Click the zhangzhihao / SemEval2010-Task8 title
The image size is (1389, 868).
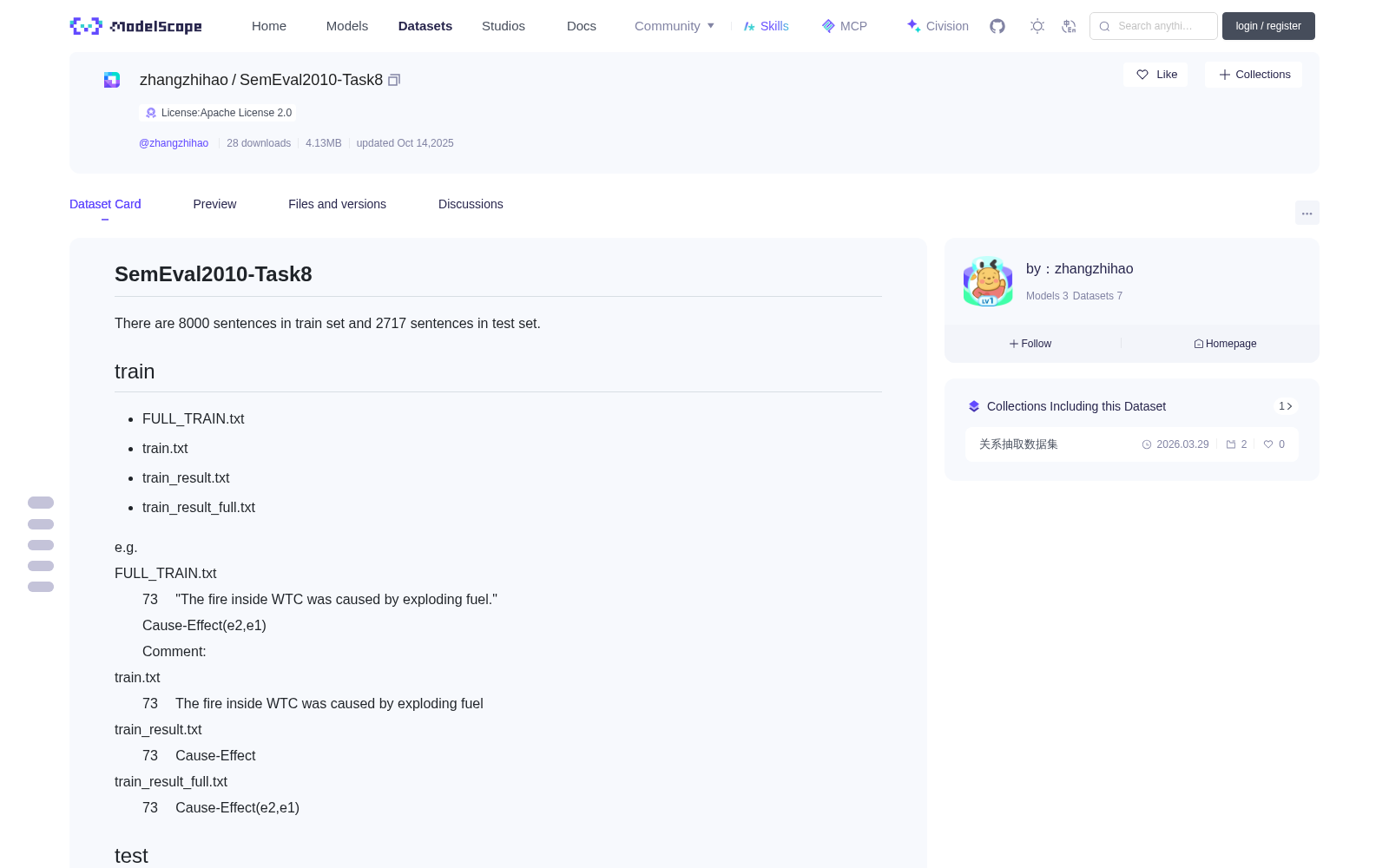click(261, 80)
